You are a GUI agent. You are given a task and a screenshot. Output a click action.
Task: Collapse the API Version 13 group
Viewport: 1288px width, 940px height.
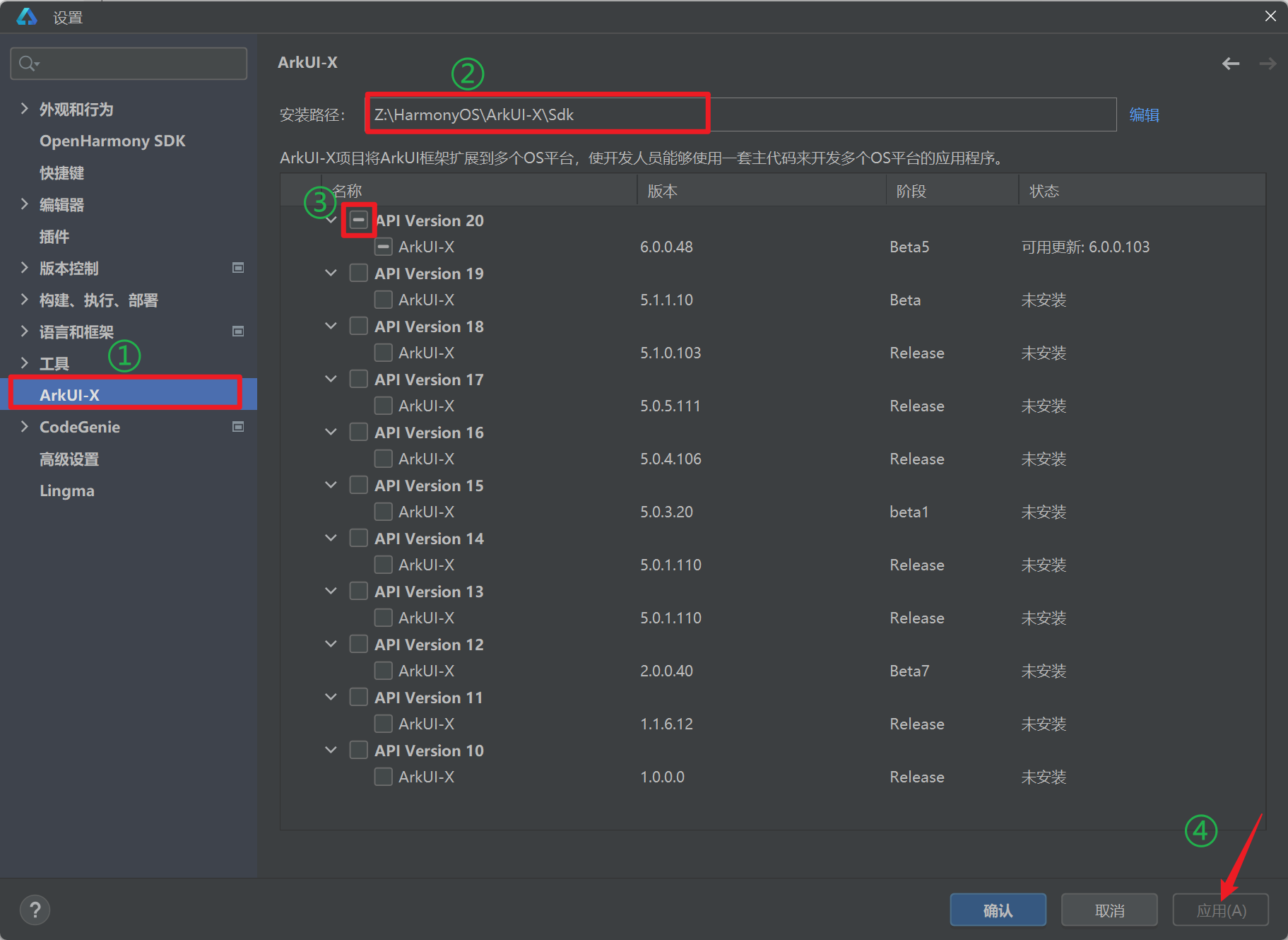(331, 592)
